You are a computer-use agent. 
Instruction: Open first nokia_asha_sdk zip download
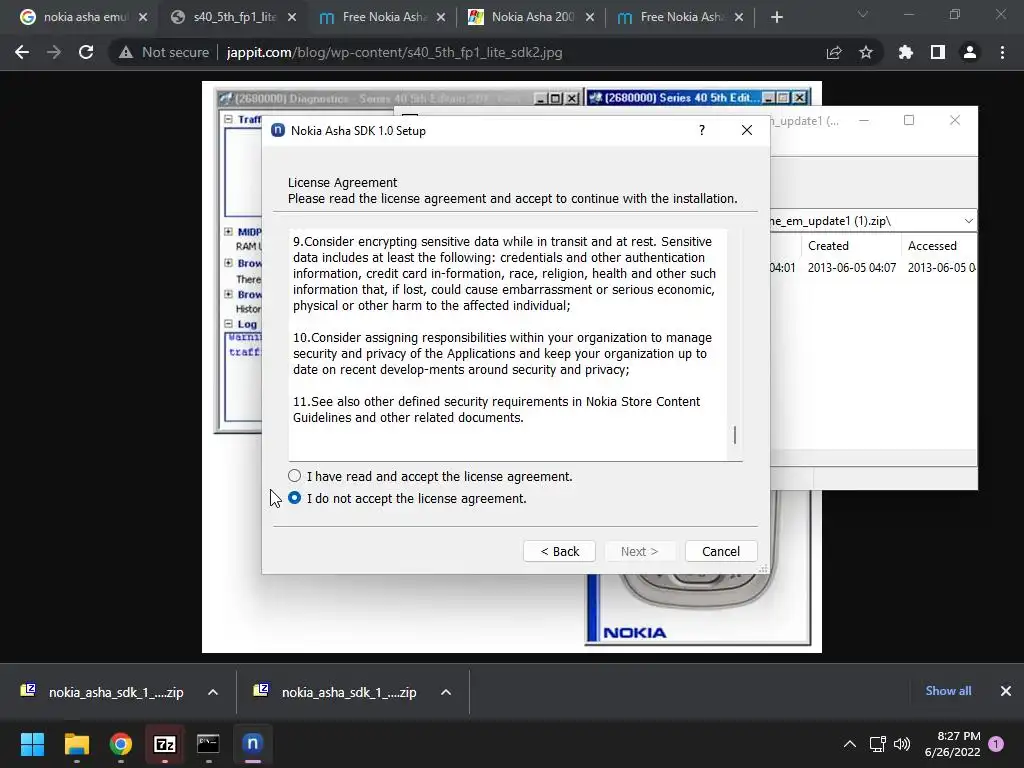click(104, 692)
